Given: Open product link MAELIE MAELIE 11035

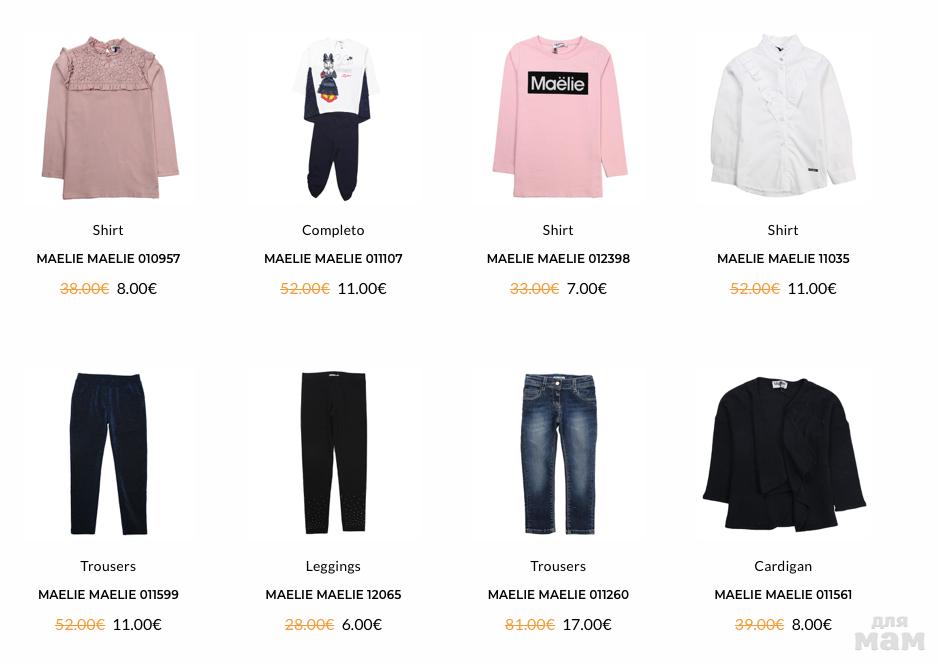Looking at the screenshot, I should pyautogui.click(x=783, y=258).
